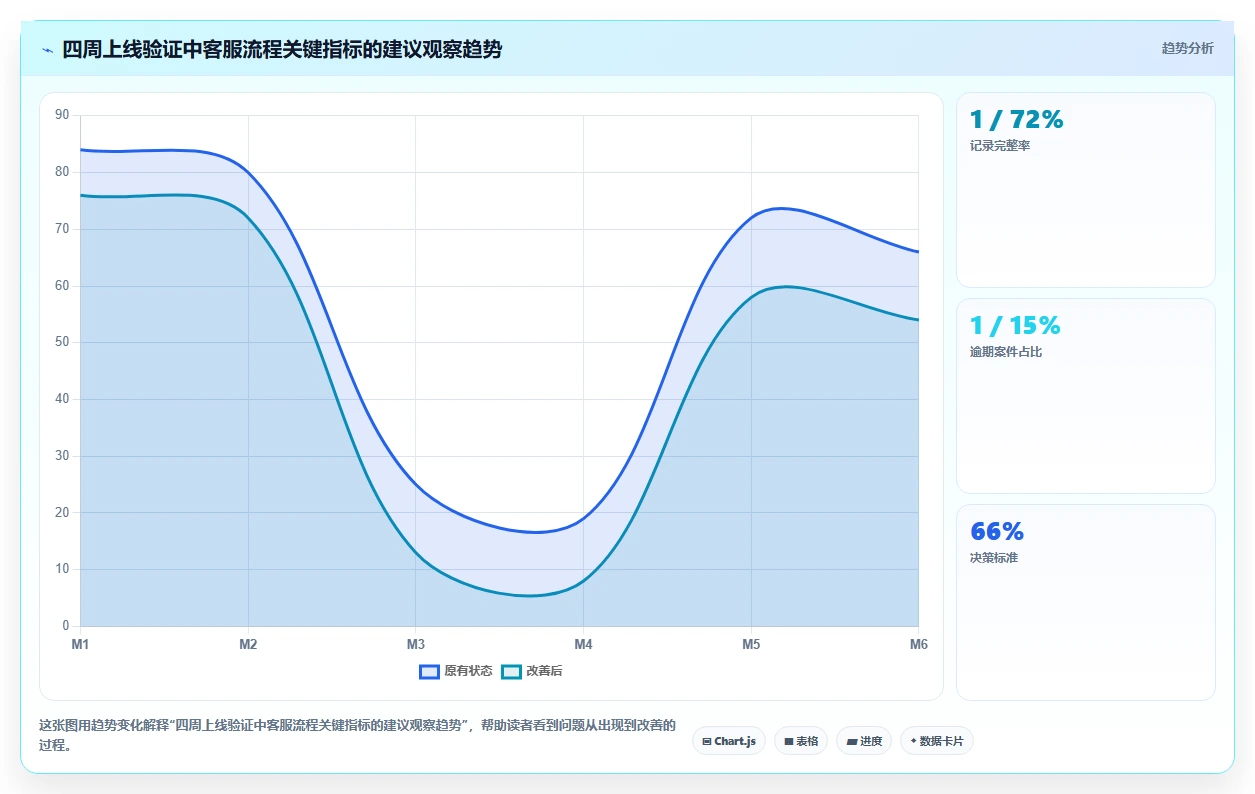This screenshot has width=1255, height=794.
Task: Click the M5 x-axis label
Action: (751, 645)
